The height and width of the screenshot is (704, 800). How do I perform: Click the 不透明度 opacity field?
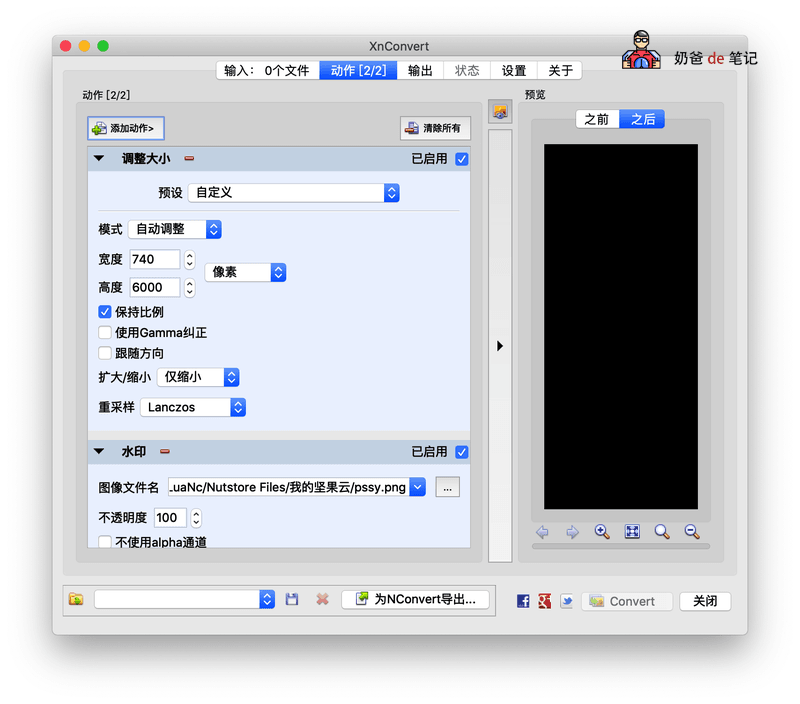[170, 518]
